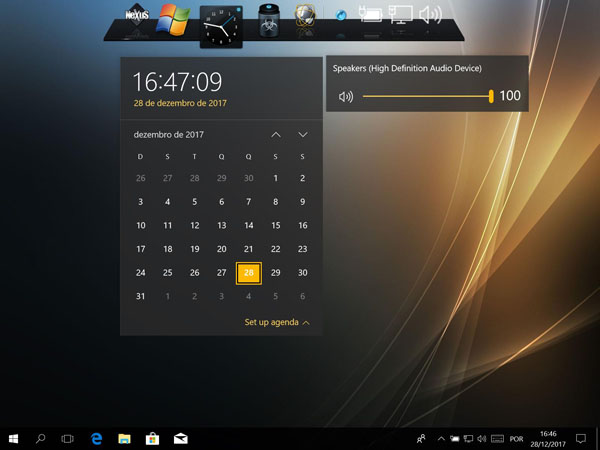Open the Action Center notifications icon

pyautogui.click(x=580, y=438)
